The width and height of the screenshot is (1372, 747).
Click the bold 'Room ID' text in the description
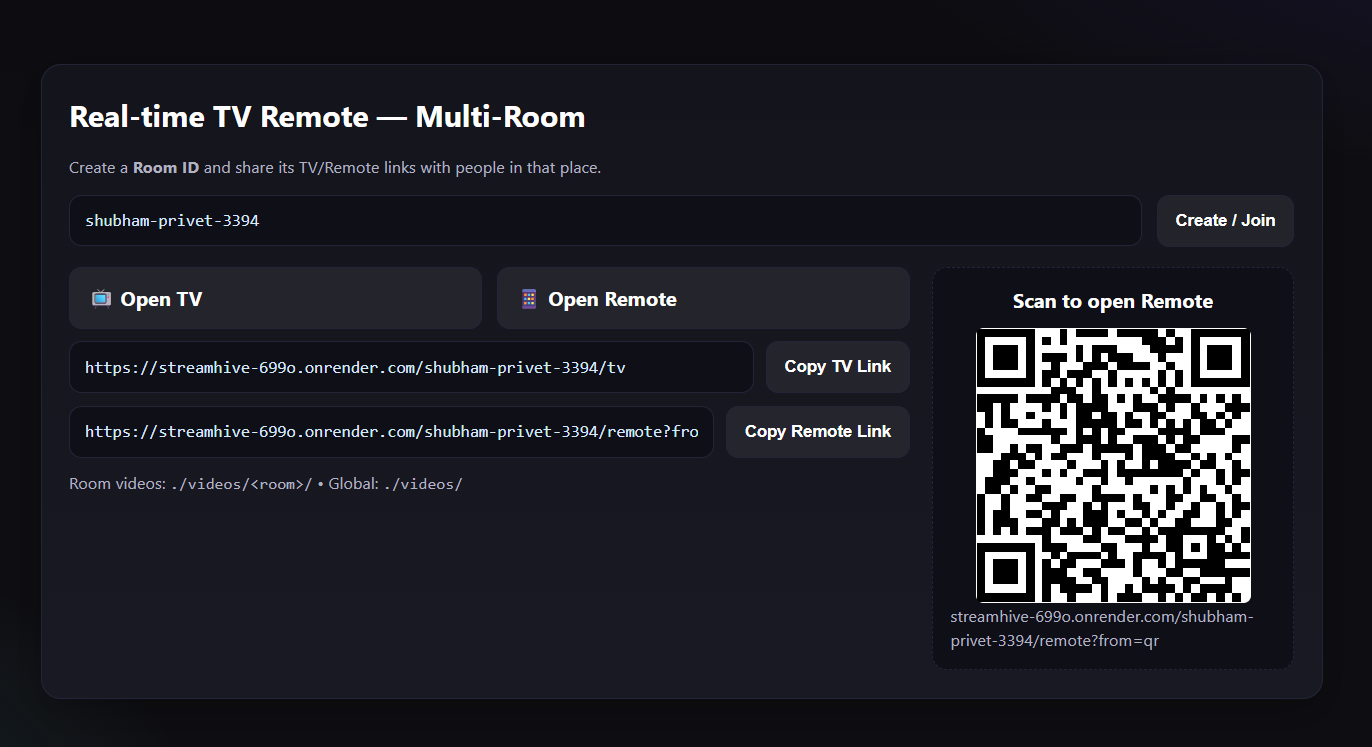(x=166, y=168)
